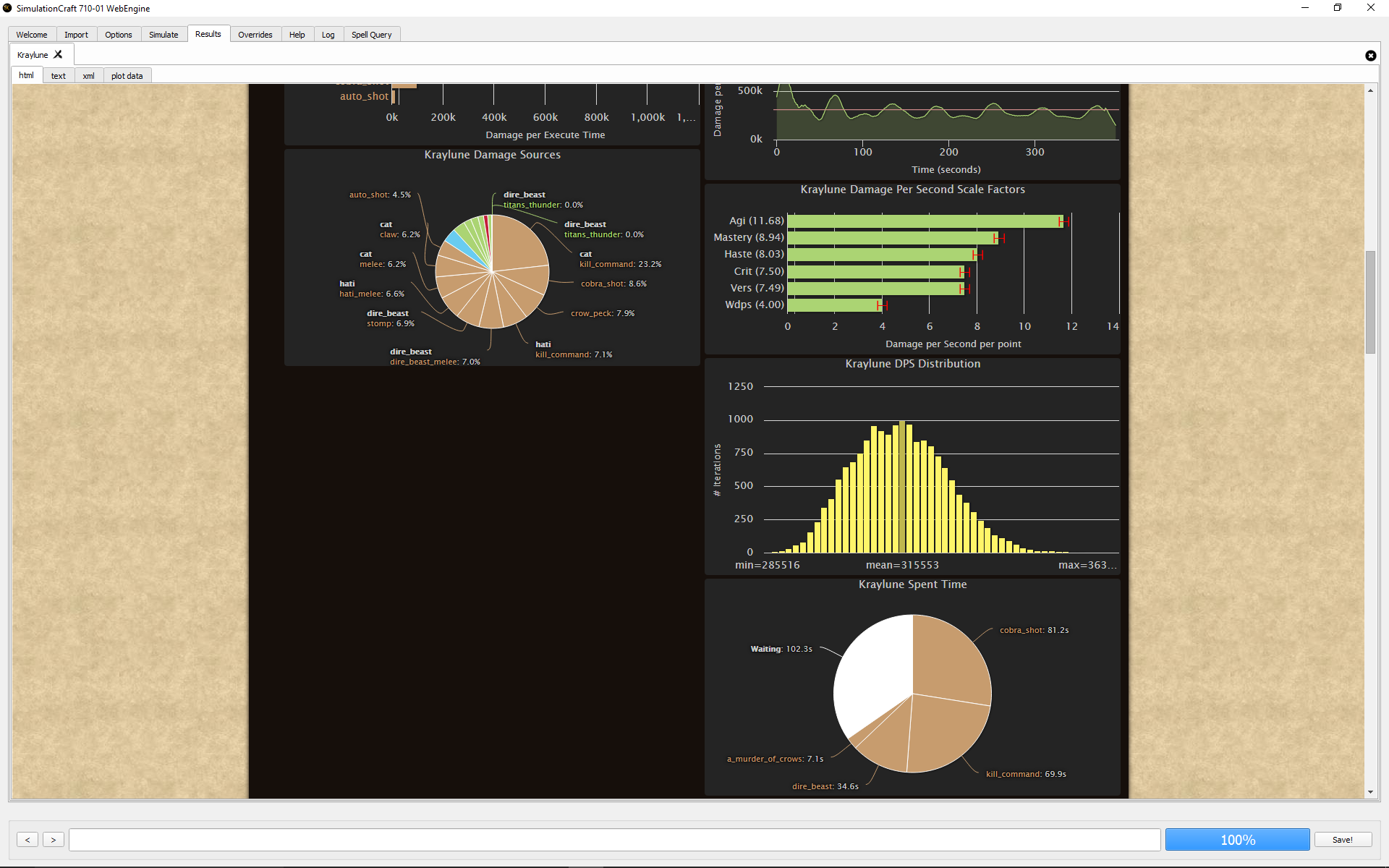
Task: Click the Kraylune DPS Distribution title
Action: coord(913,364)
